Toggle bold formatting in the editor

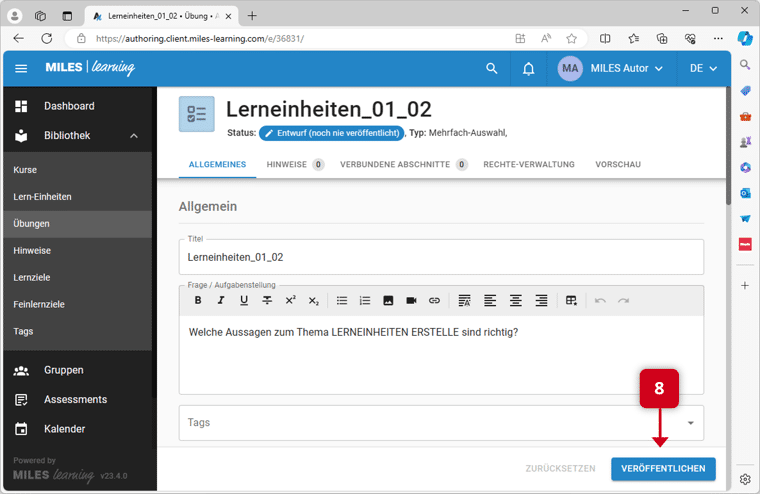tap(198, 300)
